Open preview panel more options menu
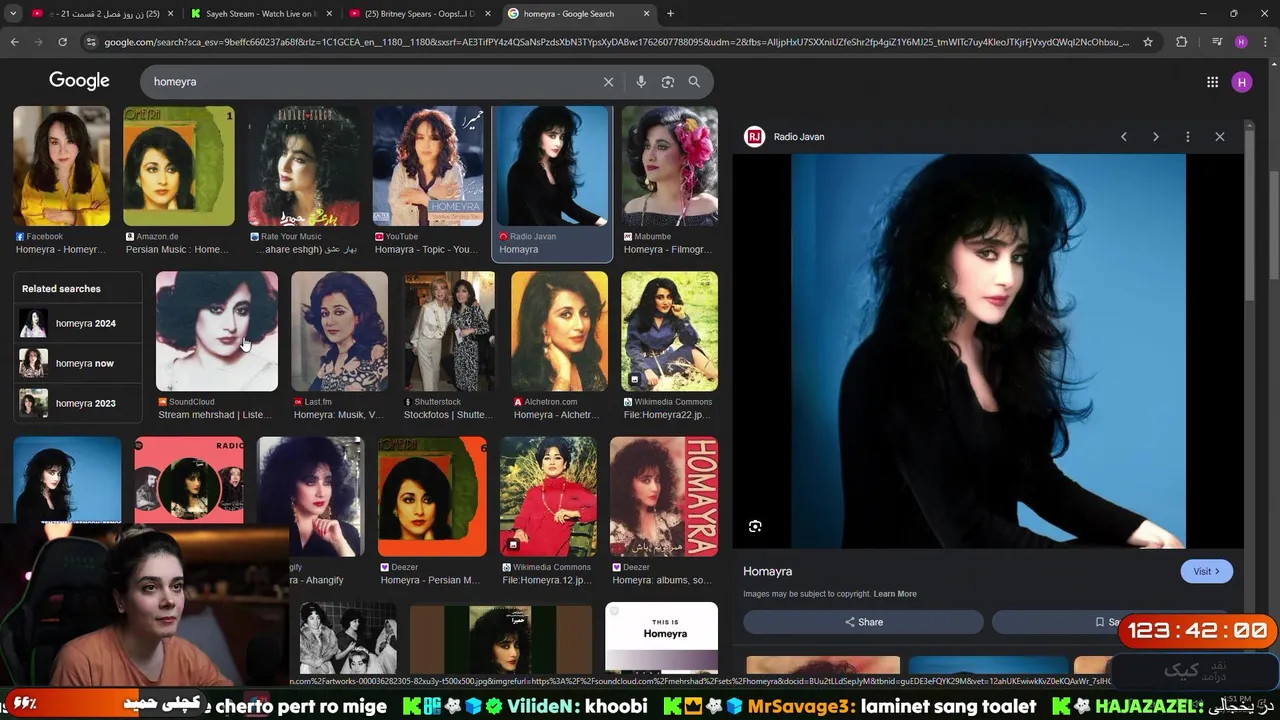 [x=1188, y=137]
